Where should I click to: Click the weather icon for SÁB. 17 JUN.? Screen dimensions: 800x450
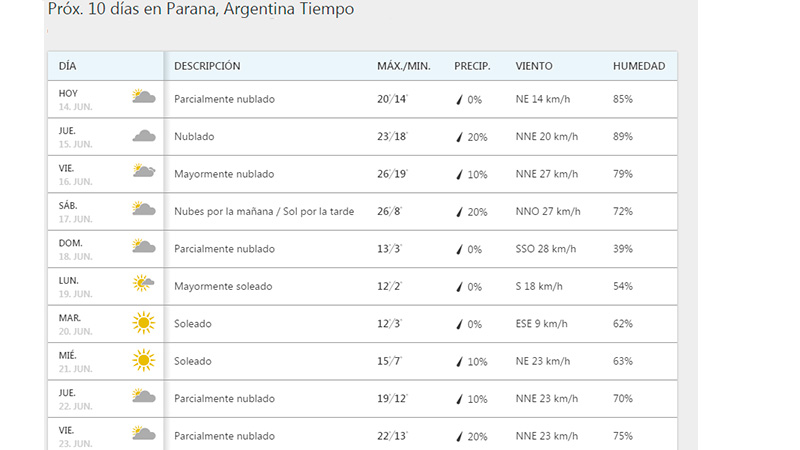pyautogui.click(x=143, y=209)
